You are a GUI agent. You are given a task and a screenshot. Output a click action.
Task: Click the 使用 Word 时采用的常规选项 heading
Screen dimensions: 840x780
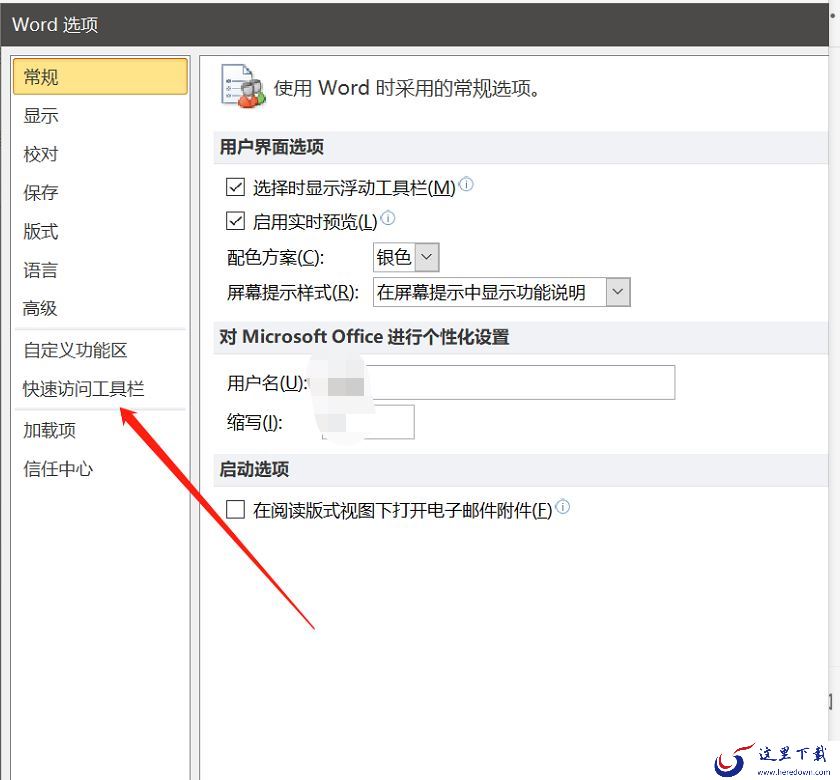[407, 88]
